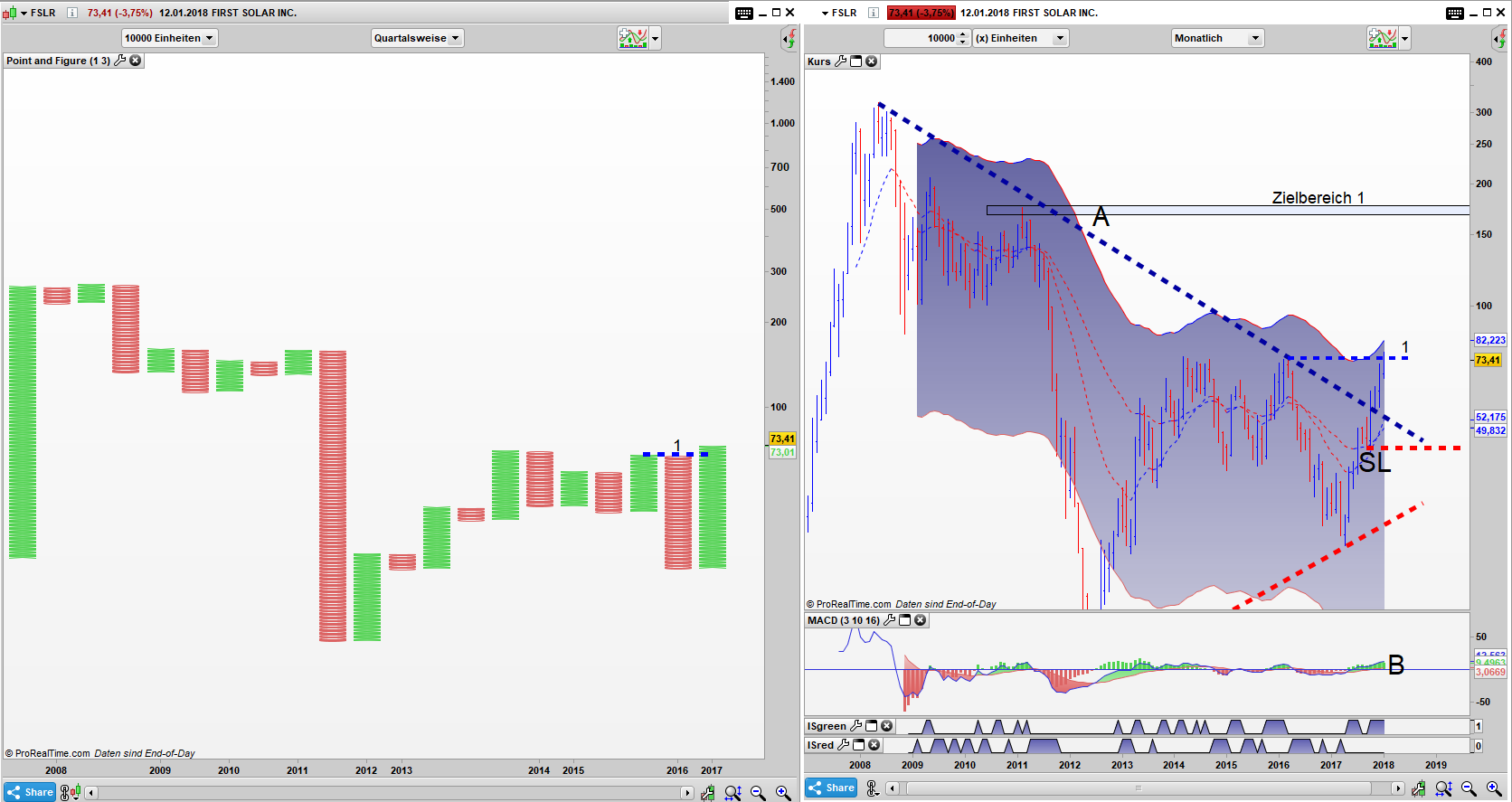This screenshot has height=802, width=1512.
Task: Open Point and Figure indicator settings wrench
Action: click(x=119, y=61)
